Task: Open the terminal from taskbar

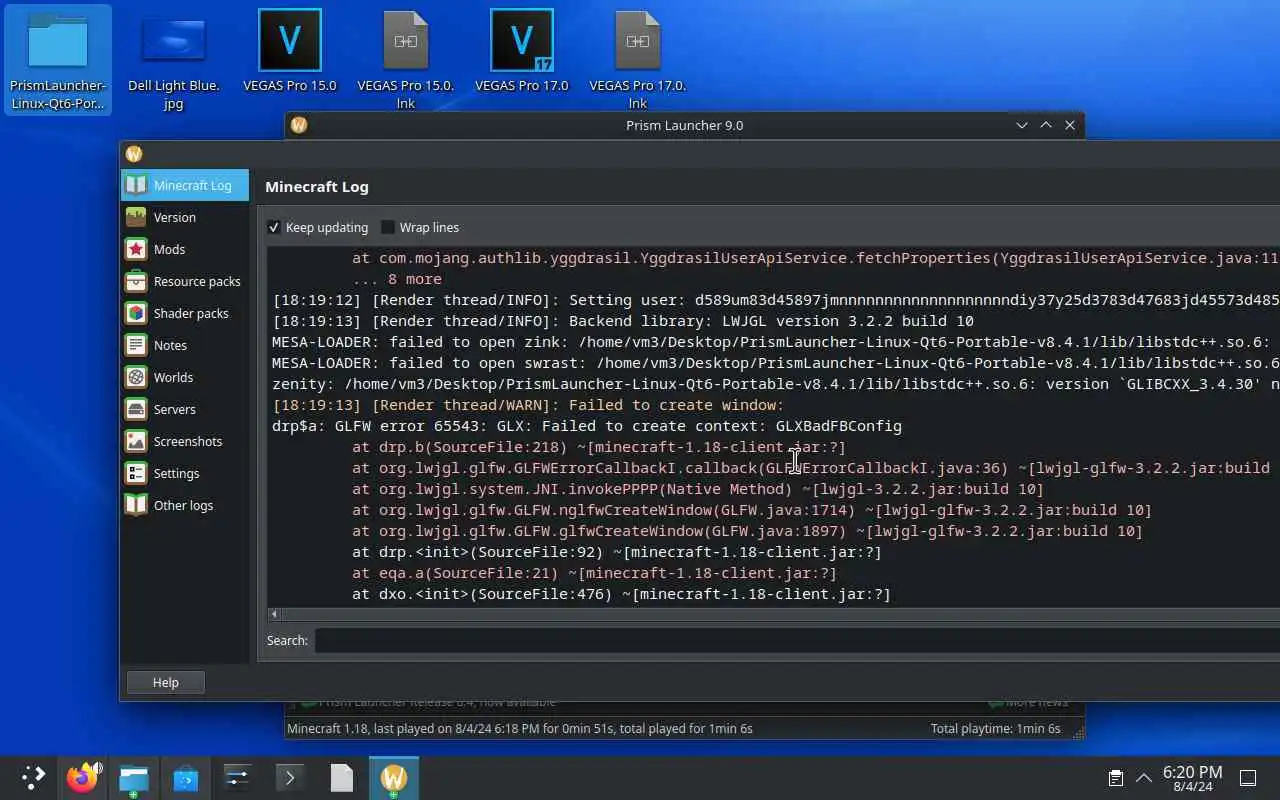Action: (x=290, y=777)
